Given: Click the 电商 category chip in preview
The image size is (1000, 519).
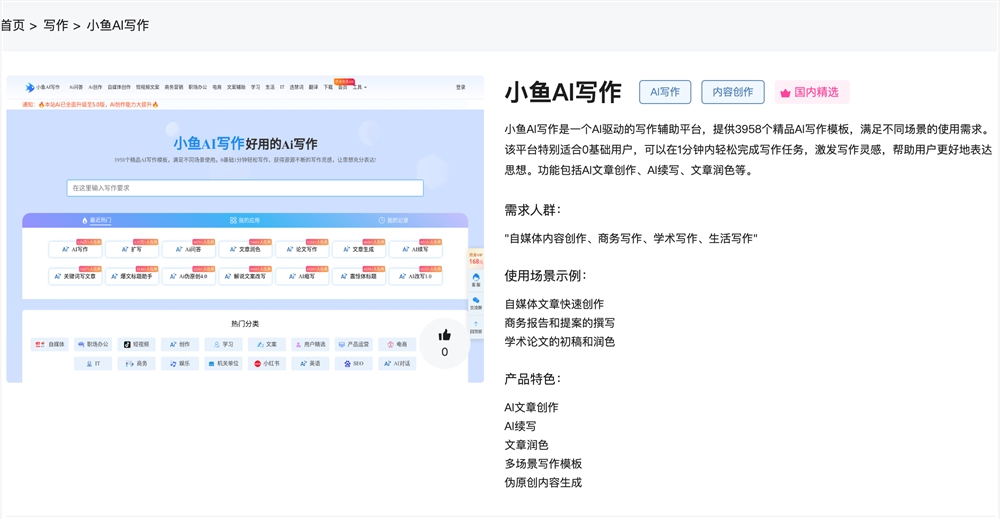Looking at the screenshot, I should point(397,344).
